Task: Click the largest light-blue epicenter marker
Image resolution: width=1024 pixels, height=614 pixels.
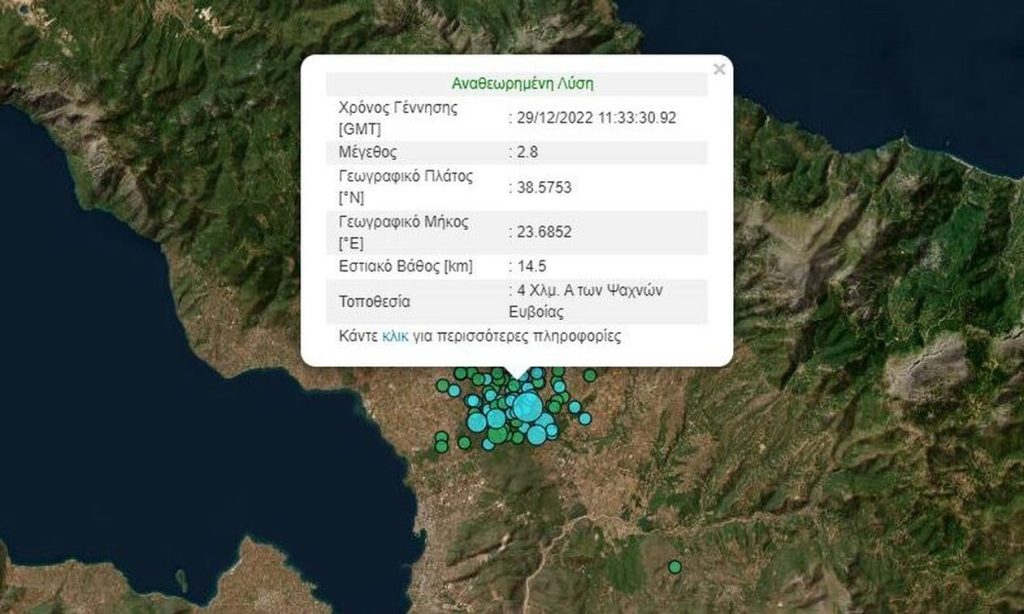Action: coord(527,408)
